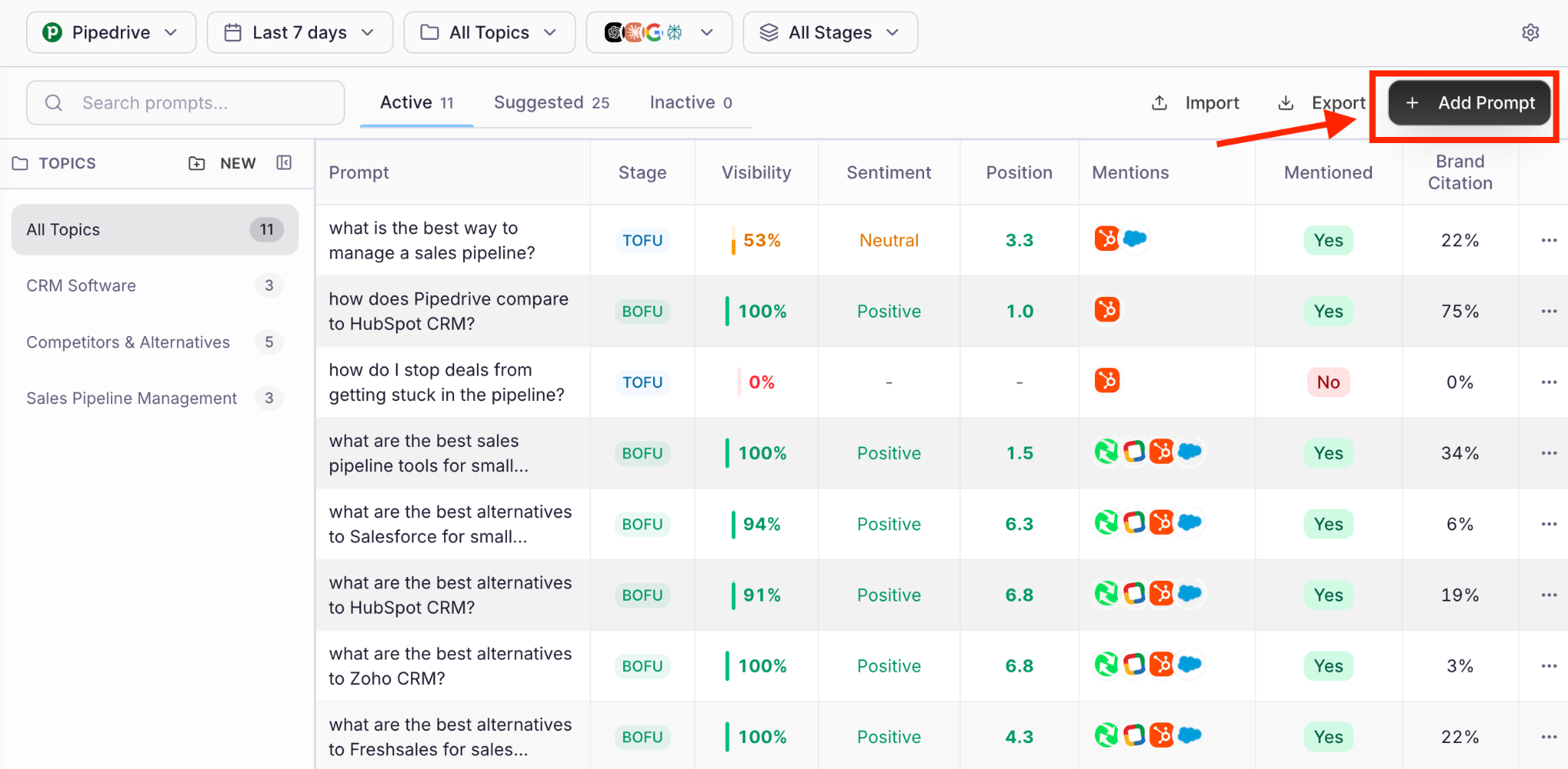Click position value 1.5
The height and width of the screenshot is (769, 1568).
[1019, 453]
